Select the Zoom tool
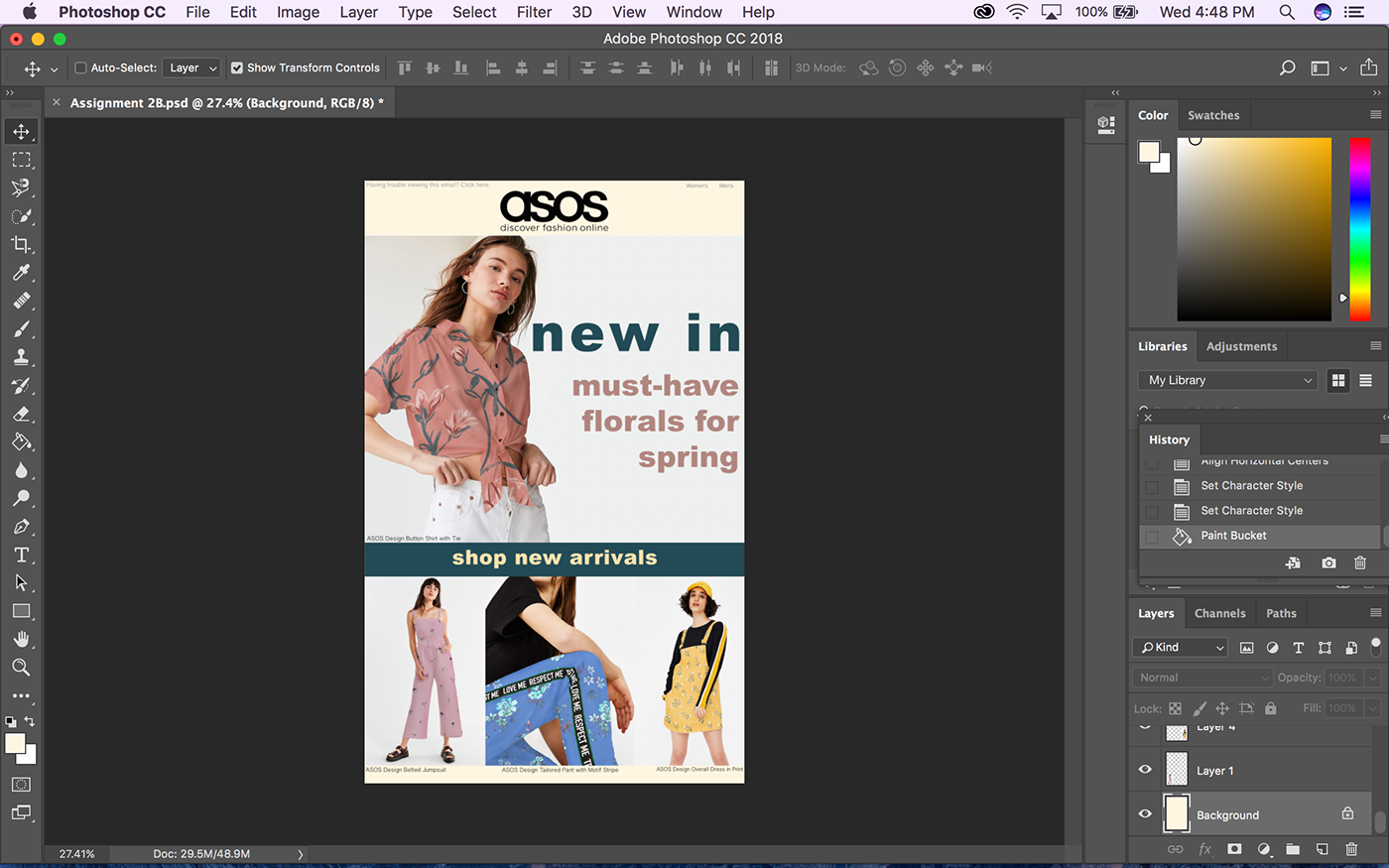 (21, 668)
